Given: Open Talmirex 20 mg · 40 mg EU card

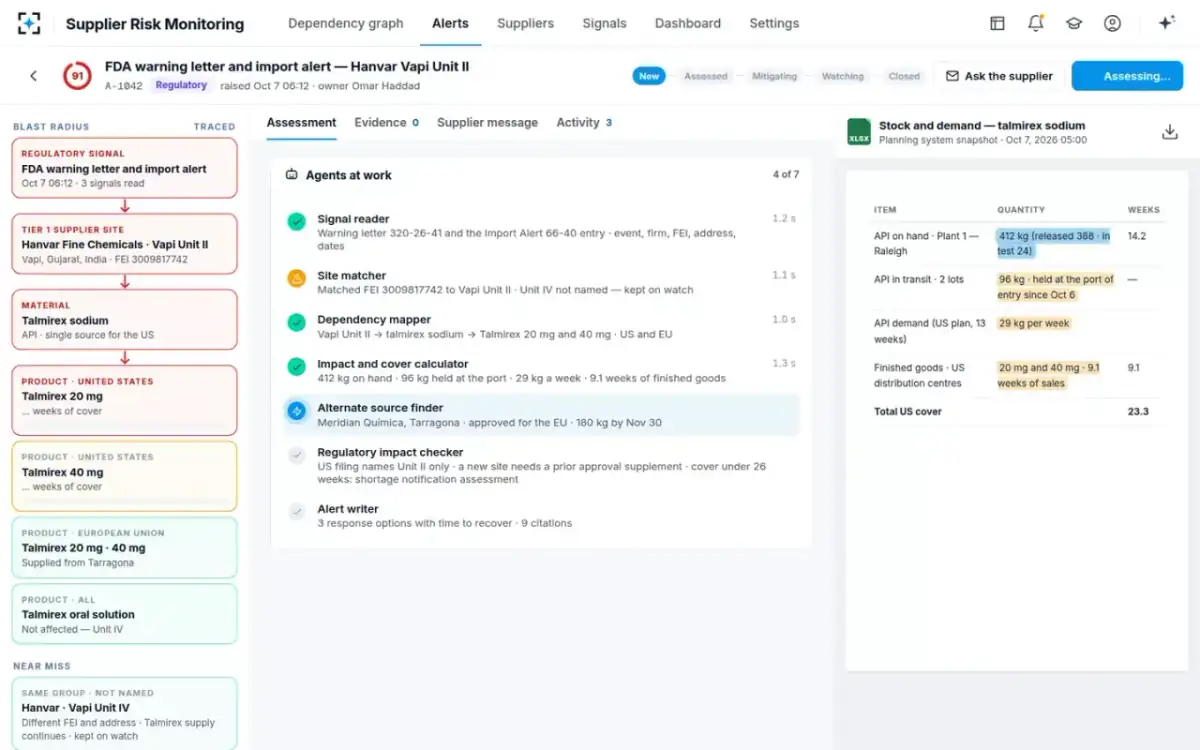Looking at the screenshot, I should point(125,548).
